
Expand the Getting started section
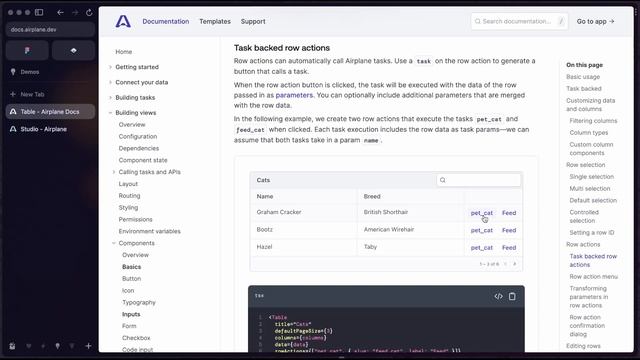[110, 67]
